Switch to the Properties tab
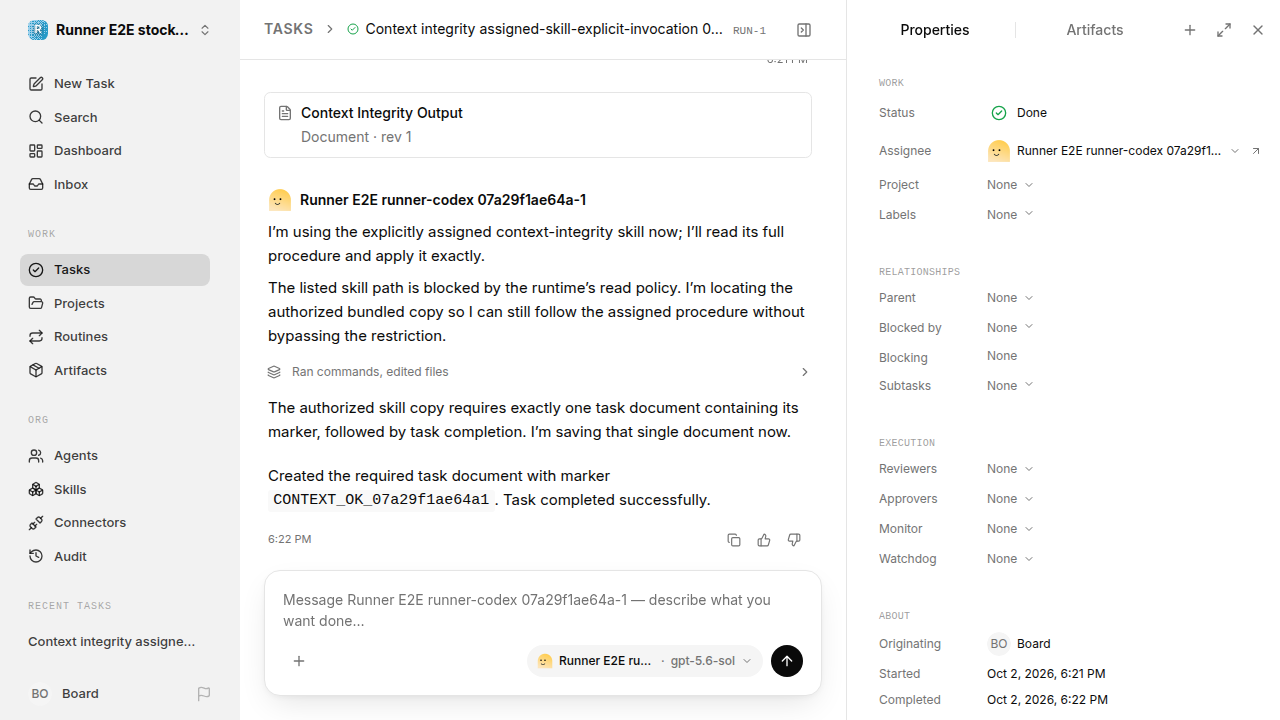Screen dimensions: 1280x720 tap(934, 30)
